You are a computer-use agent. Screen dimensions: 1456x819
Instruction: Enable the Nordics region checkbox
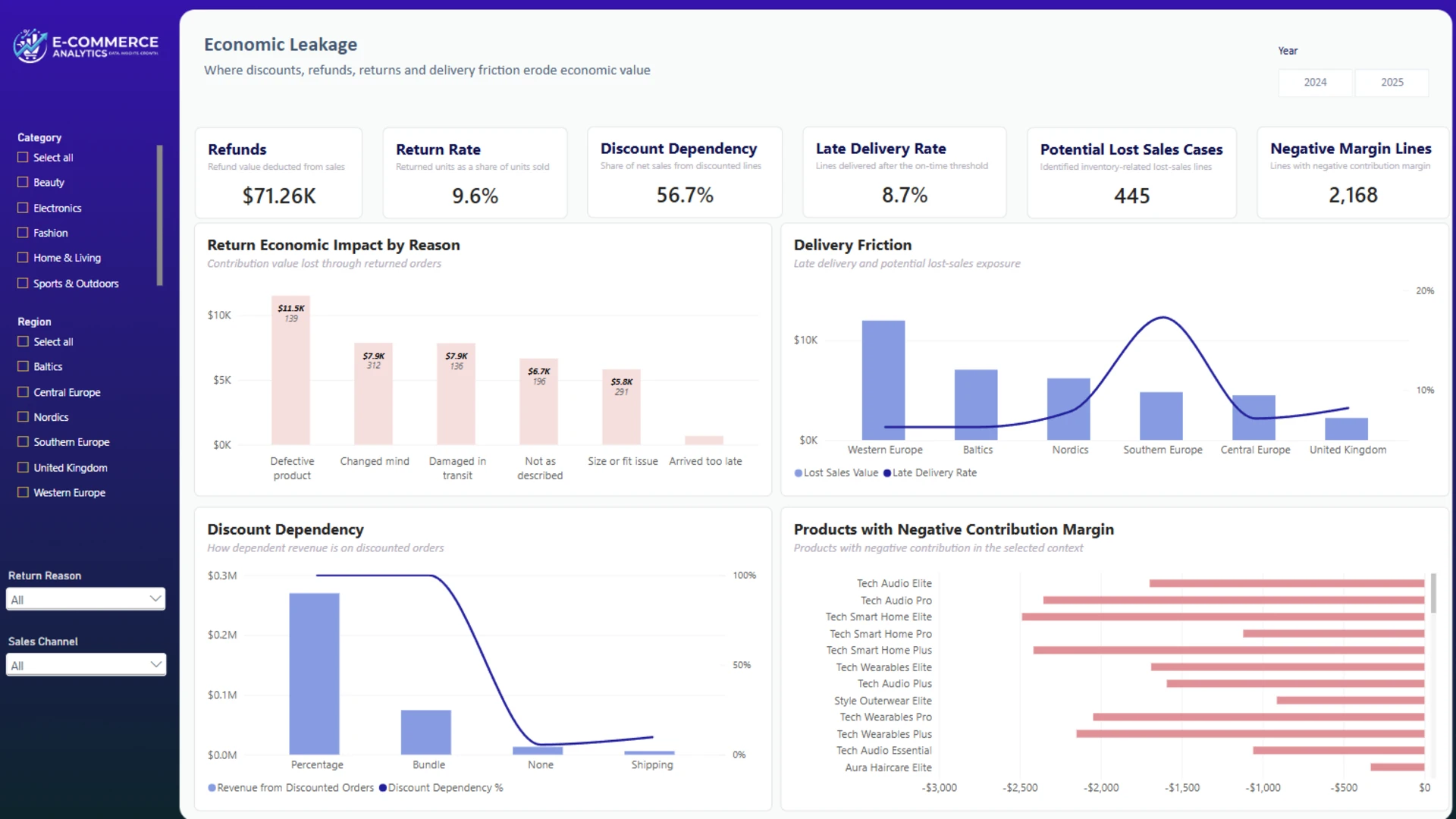pos(23,417)
